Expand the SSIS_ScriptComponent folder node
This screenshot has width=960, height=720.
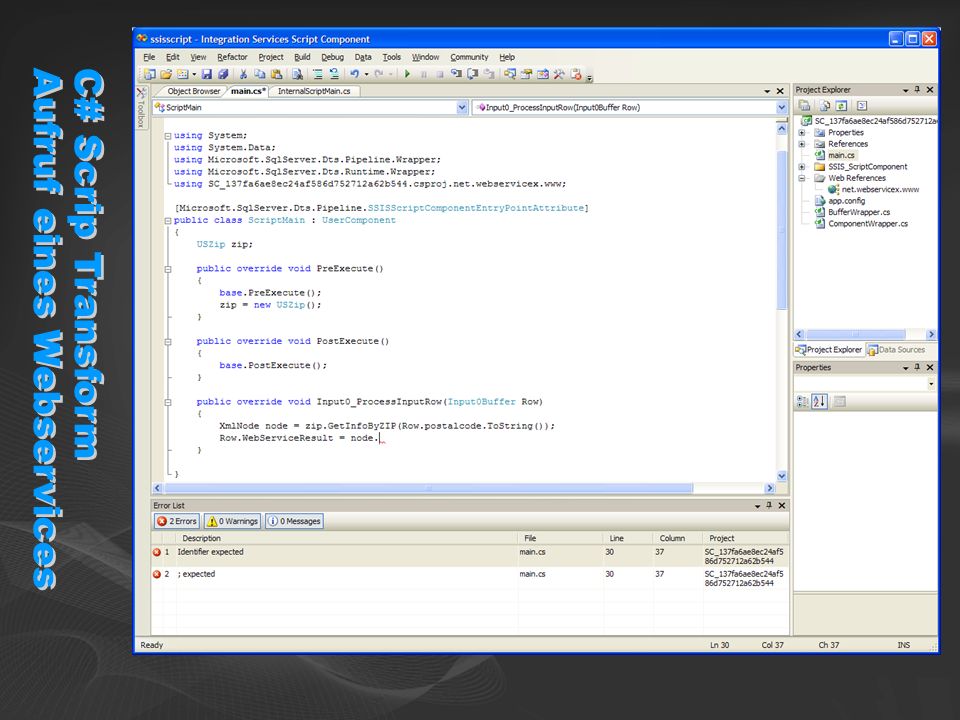[x=801, y=167]
